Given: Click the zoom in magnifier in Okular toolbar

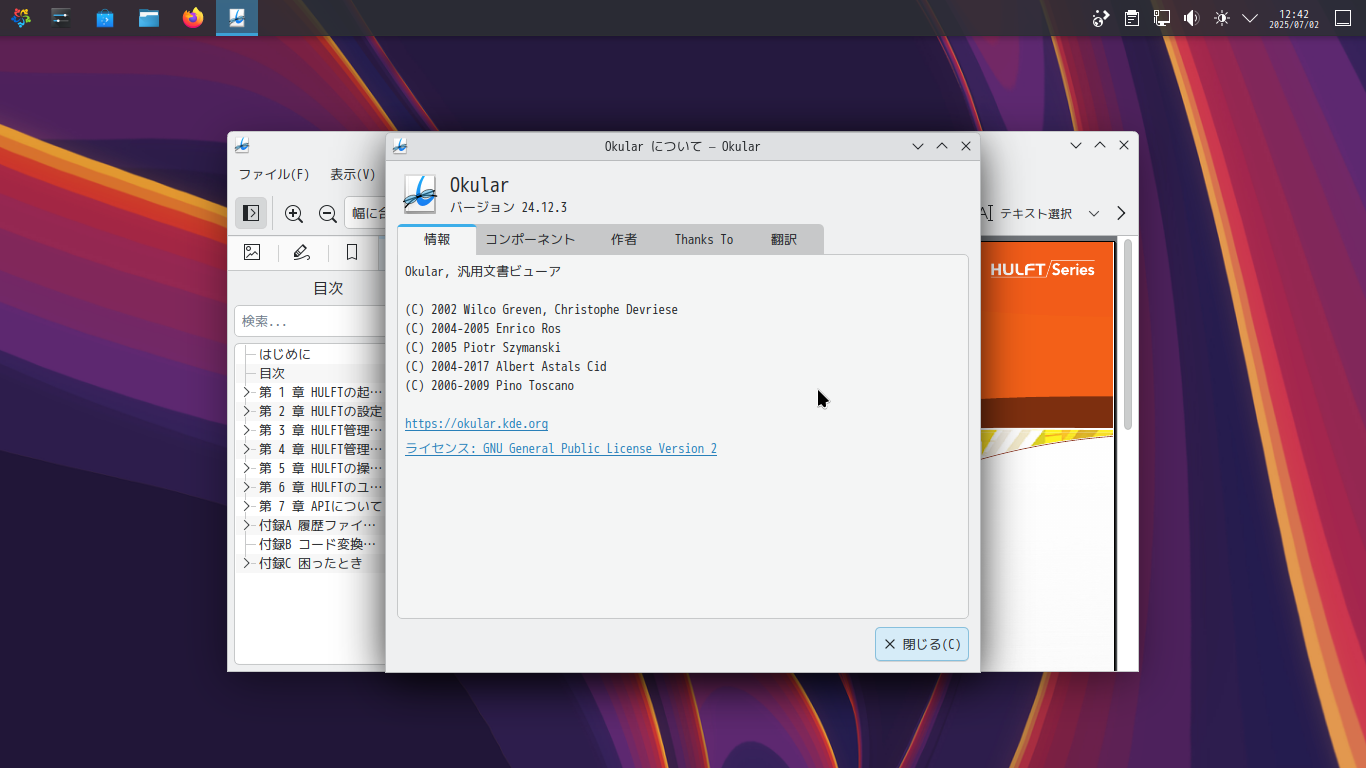Looking at the screenshot, I should (x=294, y=213).
